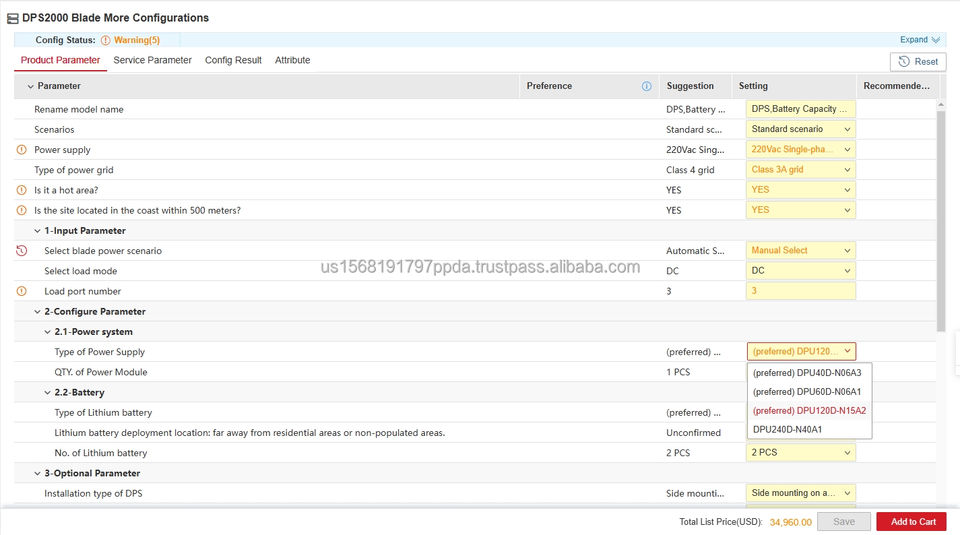This screenshot has height=535, width=960.
Task: Click the Preference info icon
Action: click(x=647, y=86)
